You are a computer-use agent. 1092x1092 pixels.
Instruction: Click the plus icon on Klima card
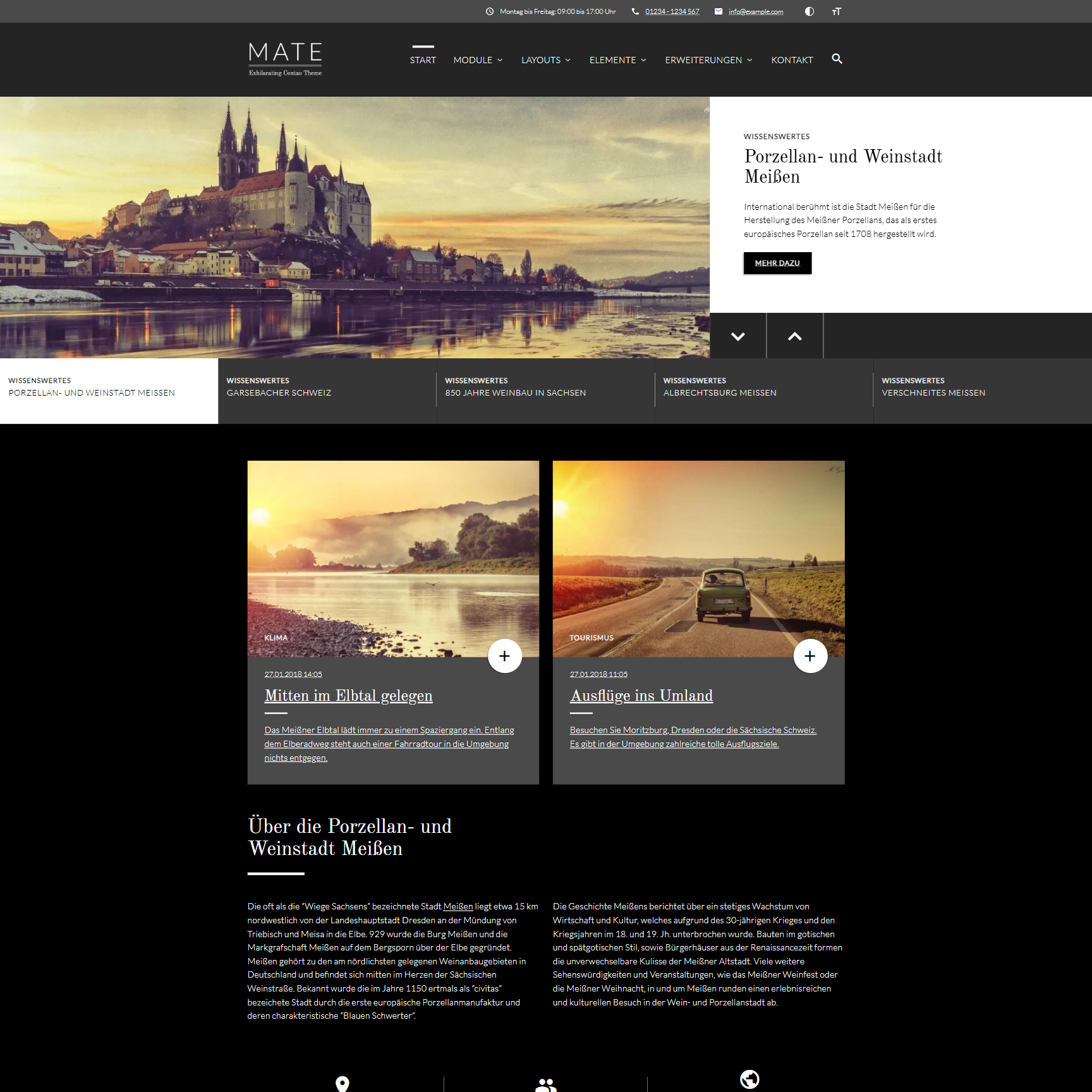[x=504, y=656]
